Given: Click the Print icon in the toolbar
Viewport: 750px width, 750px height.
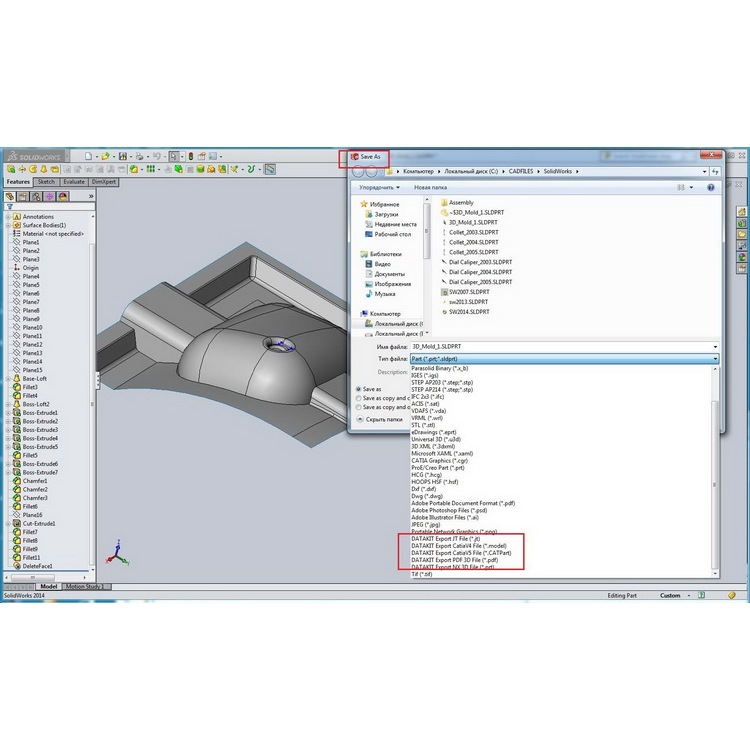Looking at the screenshot, I should pyautogui.click(x=139, y=156).
